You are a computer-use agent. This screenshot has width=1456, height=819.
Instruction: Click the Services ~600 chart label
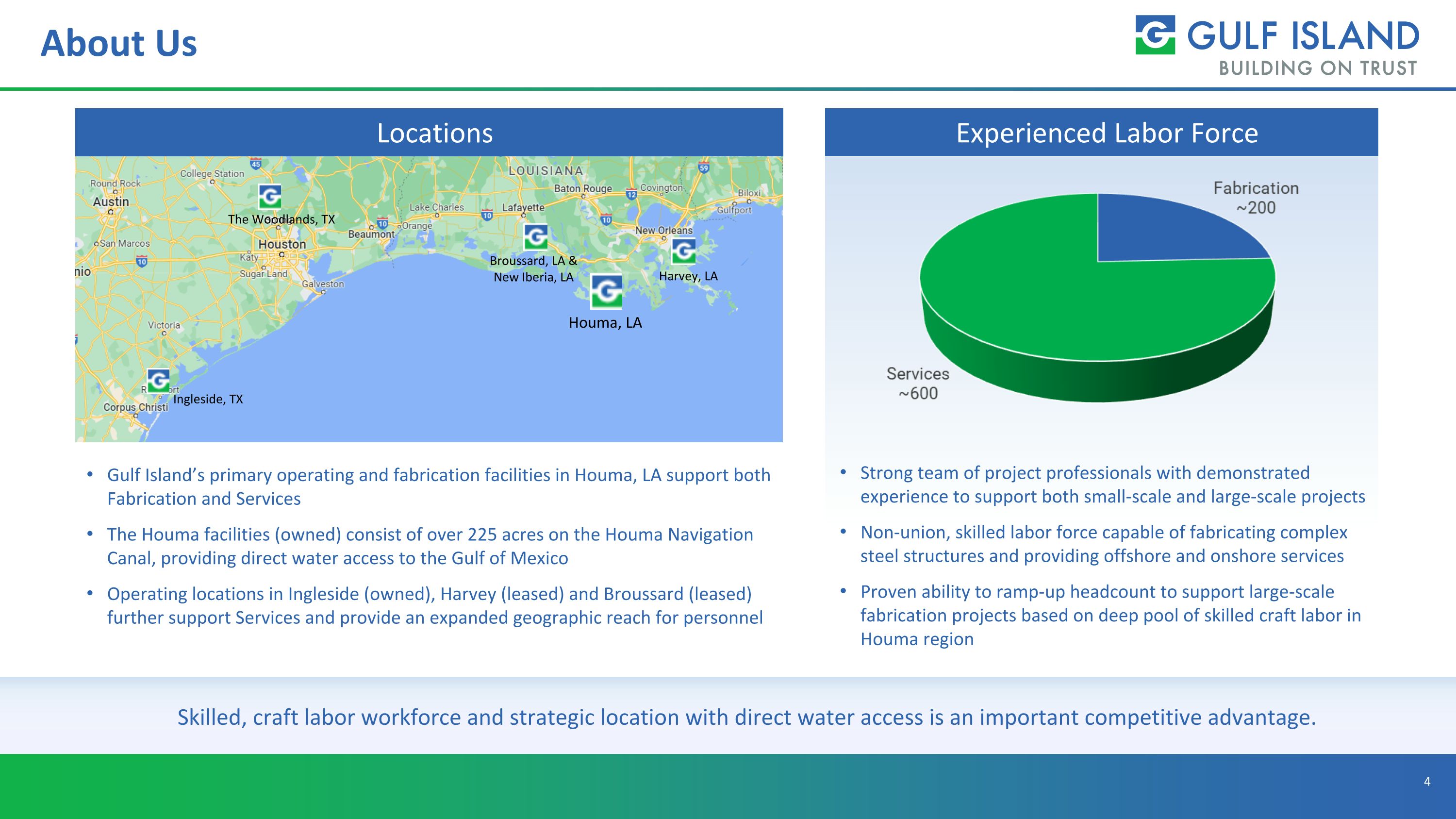tap(917, 383)
